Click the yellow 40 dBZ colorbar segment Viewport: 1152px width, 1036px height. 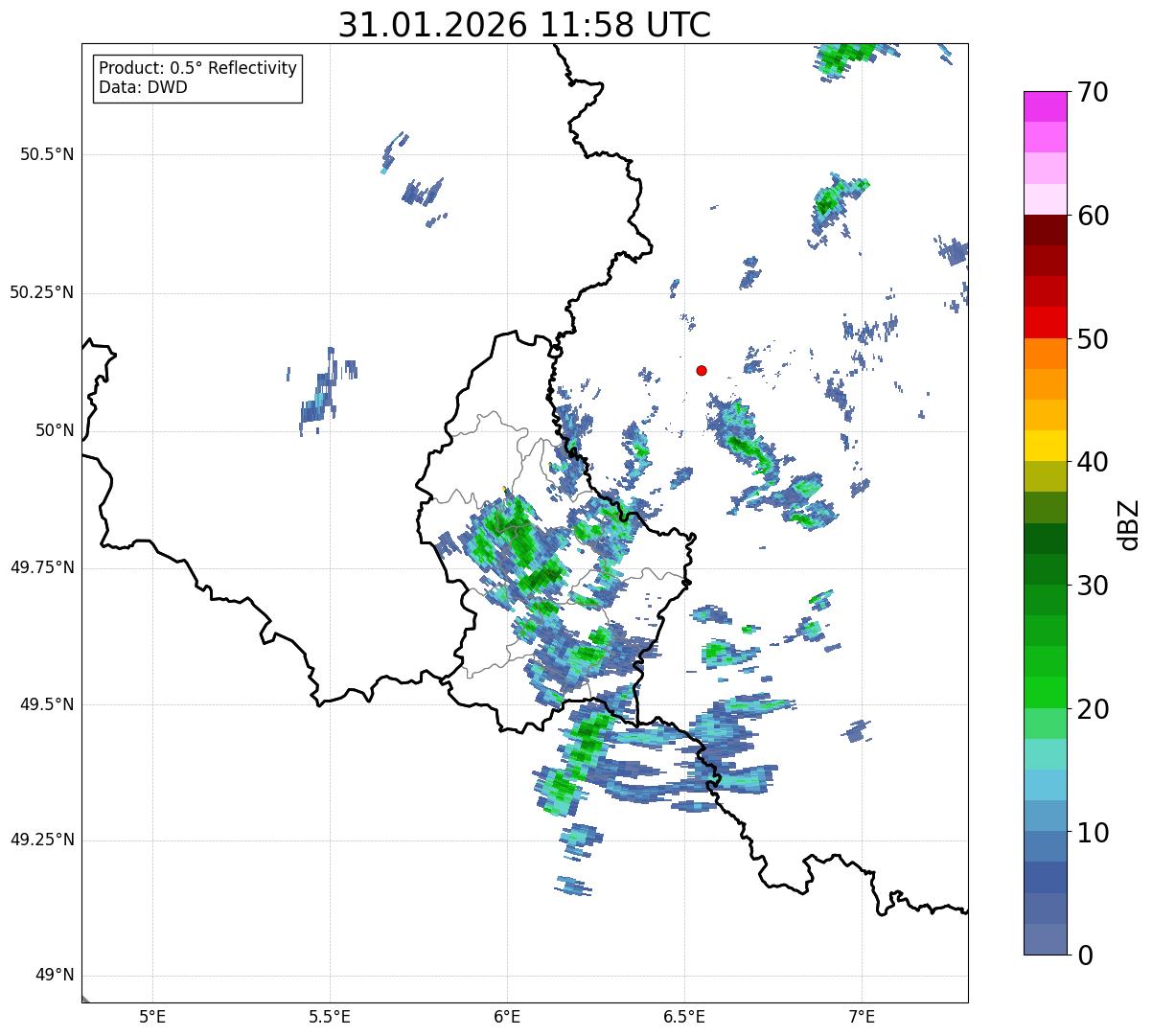(x=1045, y=447)
